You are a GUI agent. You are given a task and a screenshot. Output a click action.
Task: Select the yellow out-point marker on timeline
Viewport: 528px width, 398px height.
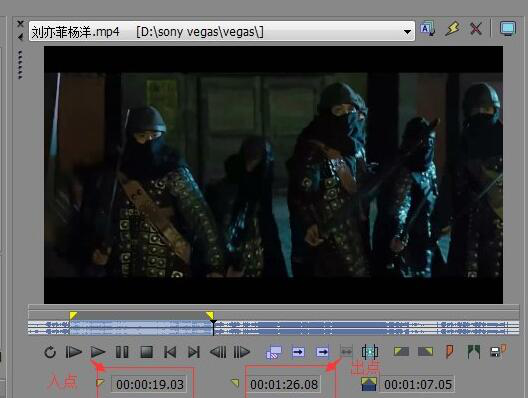tap(210, 316)
